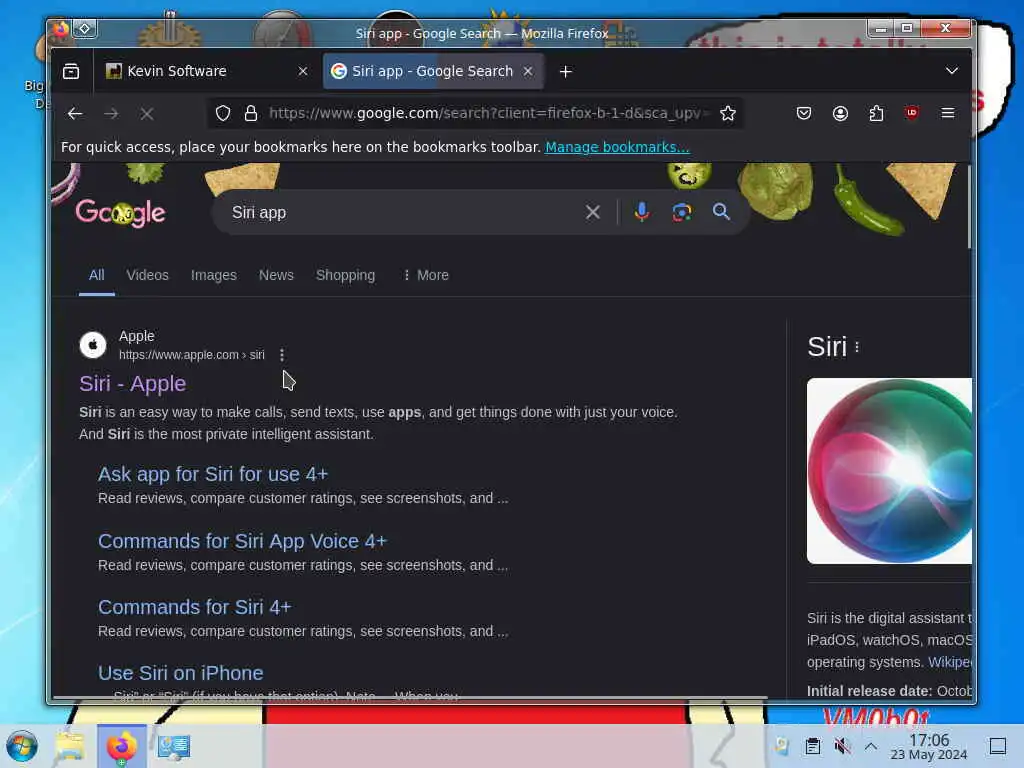Open File Explorer from taskbar
The height and width of the screenshot is (768, 1024).
click(x=70, y=746)
